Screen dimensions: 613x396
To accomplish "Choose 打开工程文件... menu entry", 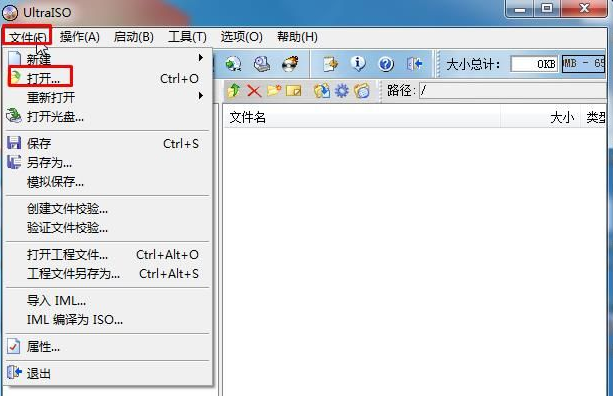I will click(108, 254).
